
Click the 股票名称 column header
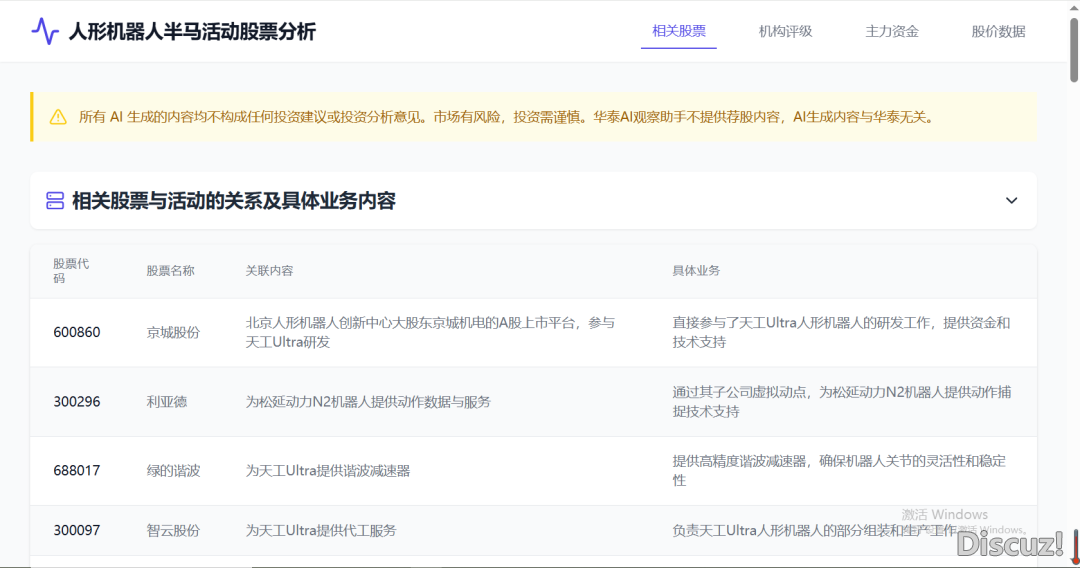coord(170,271)
